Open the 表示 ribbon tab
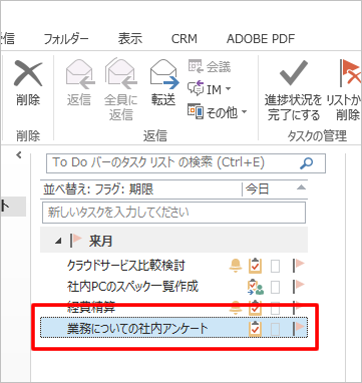This screenshot has height=383, width=362. tap(130, 39)
